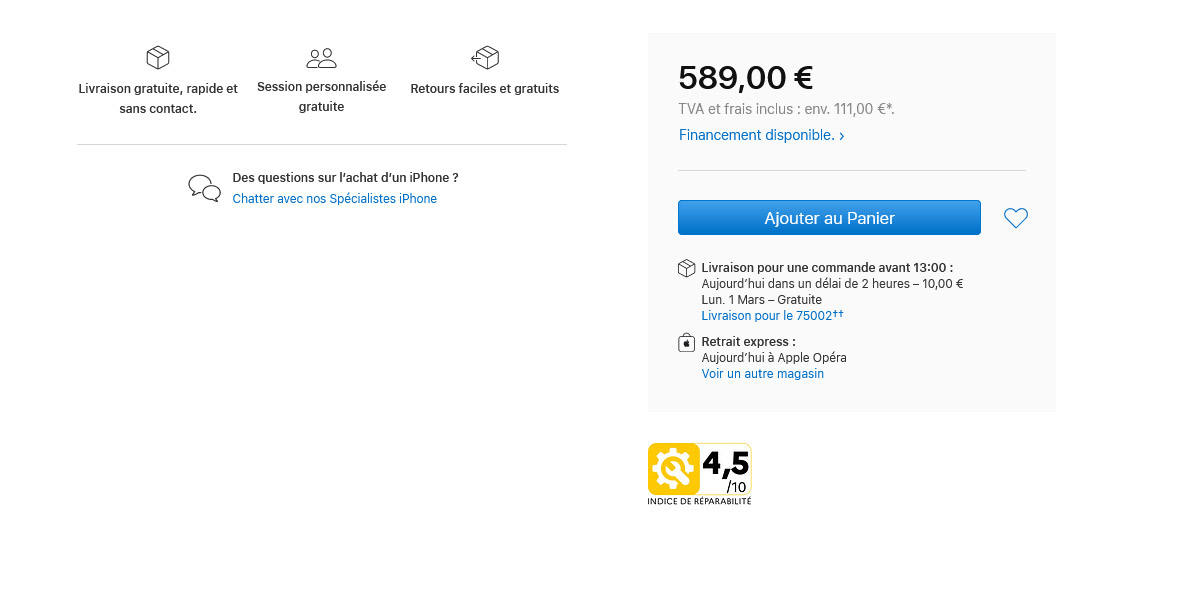The height and width of the screenshot is (600, 1200).
Task: Choose Voir un autre magasin link
Action: [x=762, y=374]
